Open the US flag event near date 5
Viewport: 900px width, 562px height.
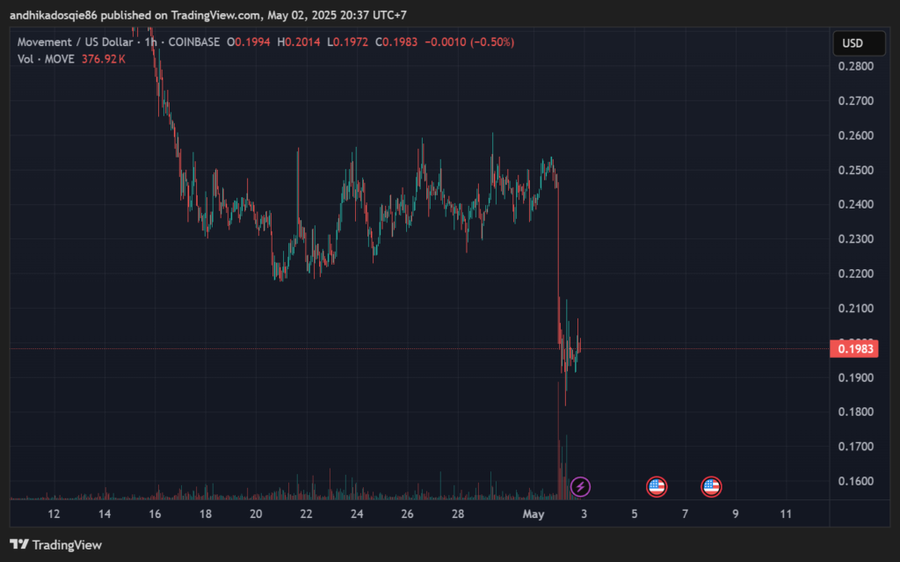657,487
